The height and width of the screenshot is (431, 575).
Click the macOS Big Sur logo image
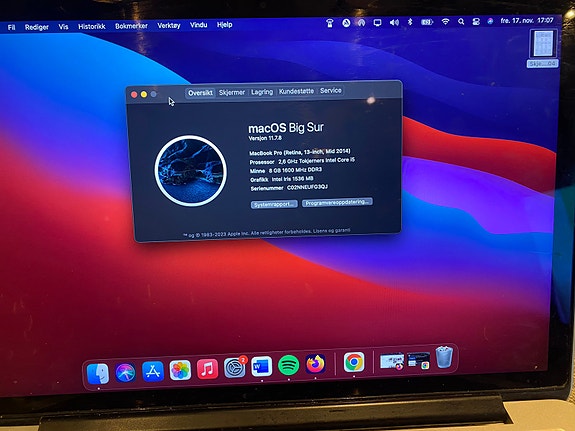coord(190,171)
